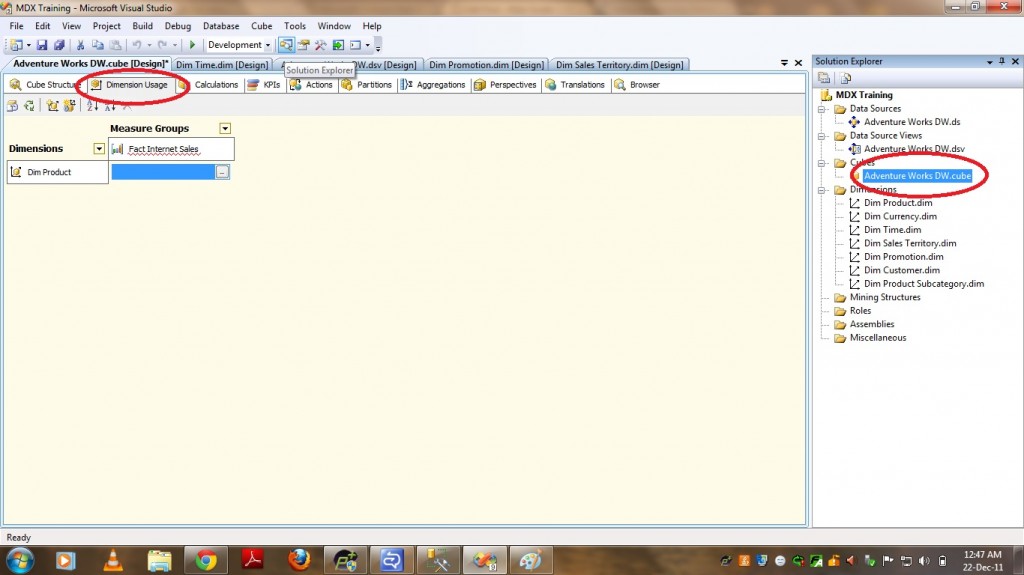Click the Cut scissors icon
Image resolution: width=1024 pixels, height=575 pixels.
point(80,45)
